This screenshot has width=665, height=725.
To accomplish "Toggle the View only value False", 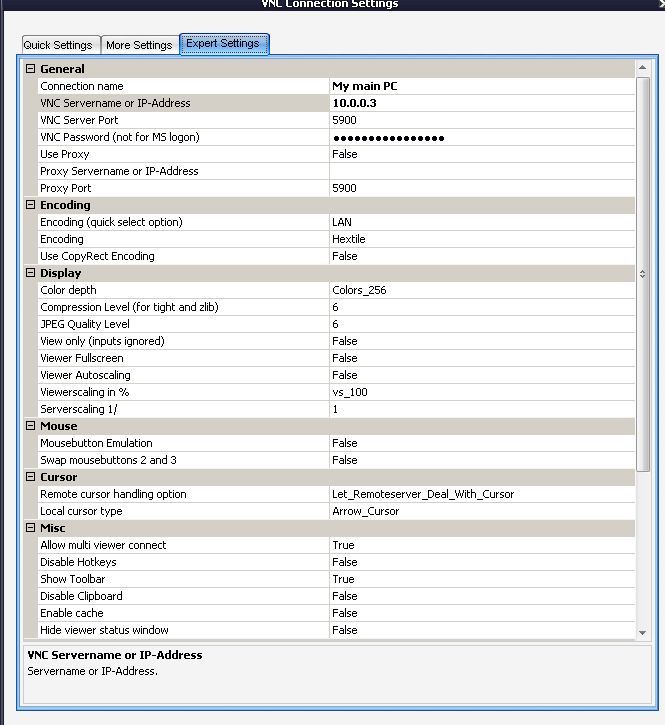I will pos(482,341).
